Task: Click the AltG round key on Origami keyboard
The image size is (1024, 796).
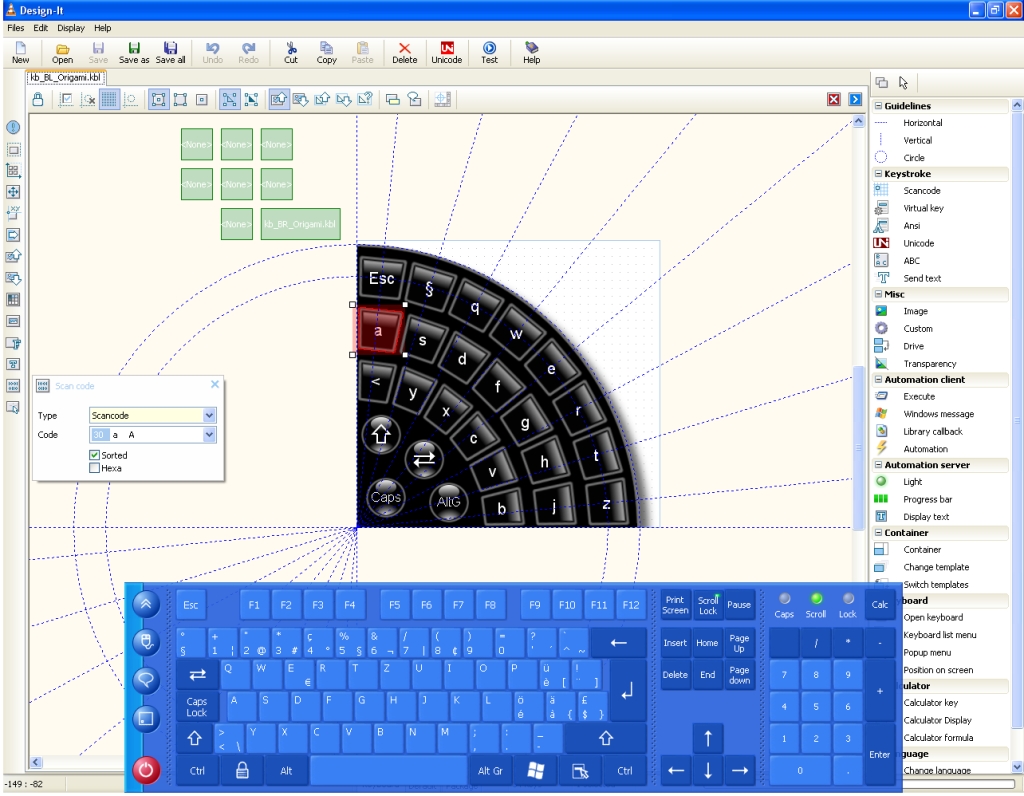Action: click(449, 501)
